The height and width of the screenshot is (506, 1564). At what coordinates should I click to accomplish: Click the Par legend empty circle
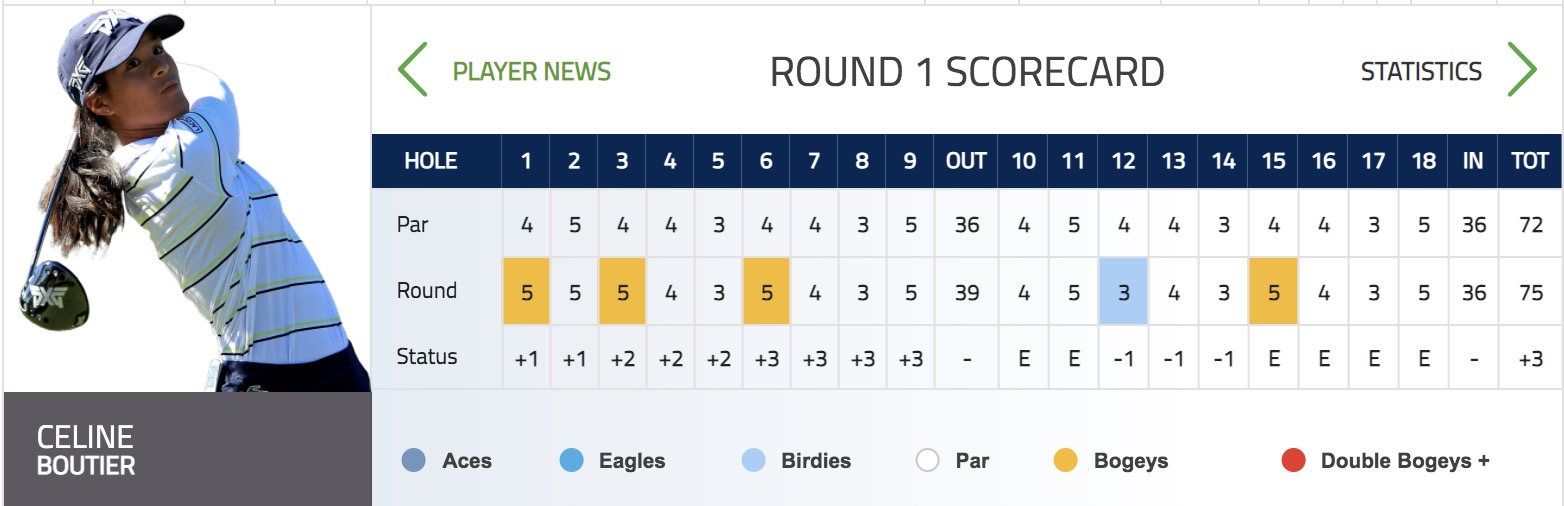click(927, 460)
